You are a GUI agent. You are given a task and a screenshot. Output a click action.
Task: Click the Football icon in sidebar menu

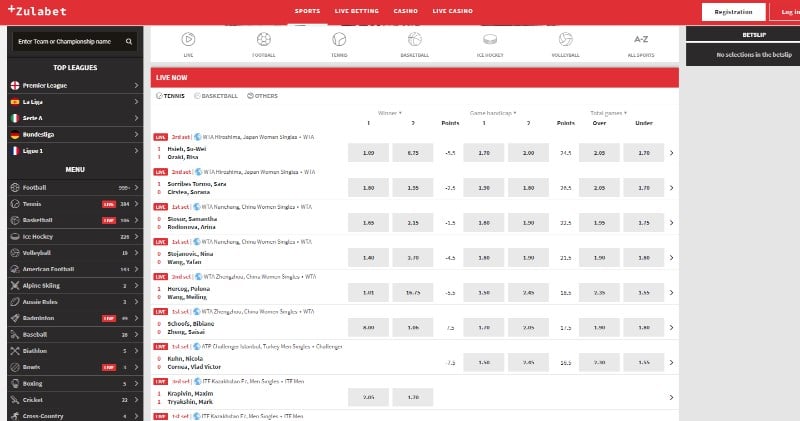pos(15,187)
